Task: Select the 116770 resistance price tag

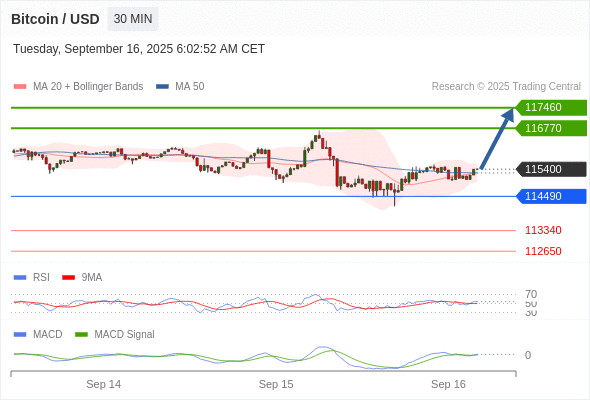Action: coord(551,128)
